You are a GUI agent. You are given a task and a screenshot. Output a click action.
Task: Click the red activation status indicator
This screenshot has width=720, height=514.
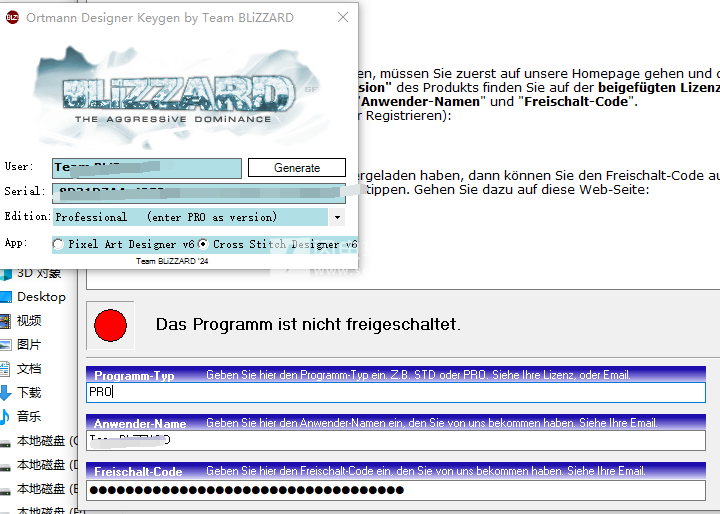(x=110, y=325)
